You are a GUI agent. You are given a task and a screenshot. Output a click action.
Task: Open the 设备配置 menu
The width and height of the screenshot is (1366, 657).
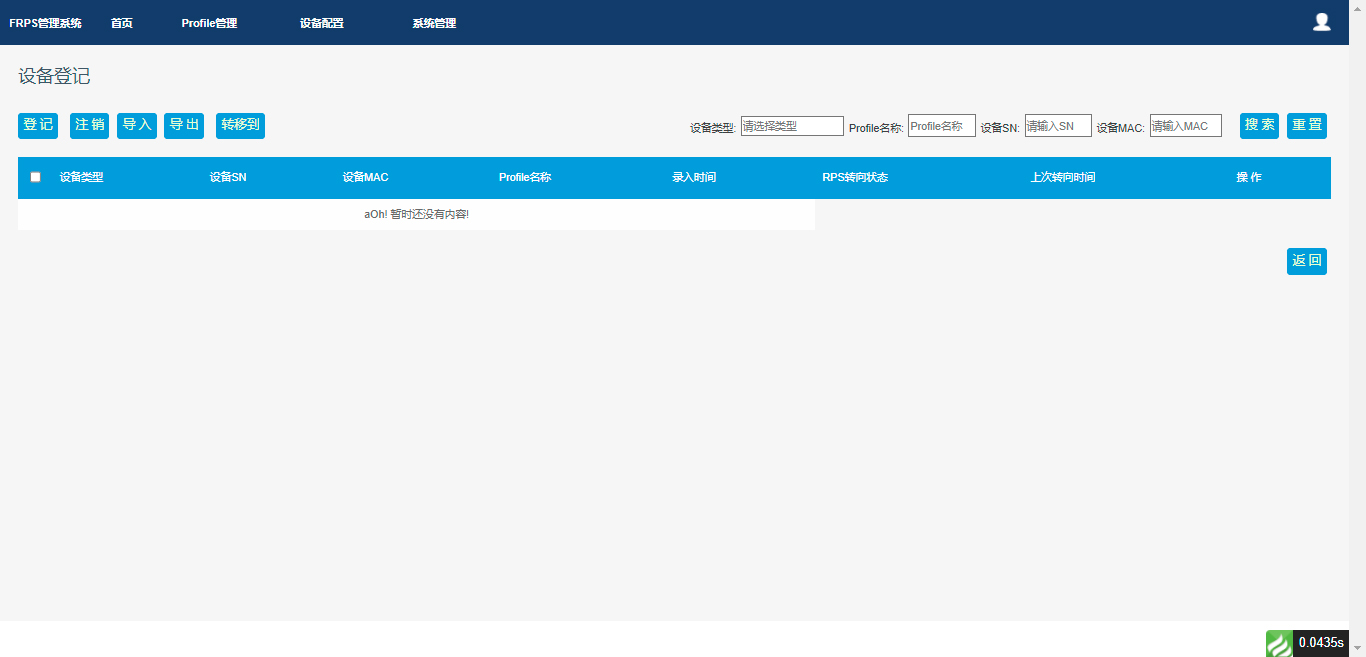pyautogui.click(x=321, y=23)
